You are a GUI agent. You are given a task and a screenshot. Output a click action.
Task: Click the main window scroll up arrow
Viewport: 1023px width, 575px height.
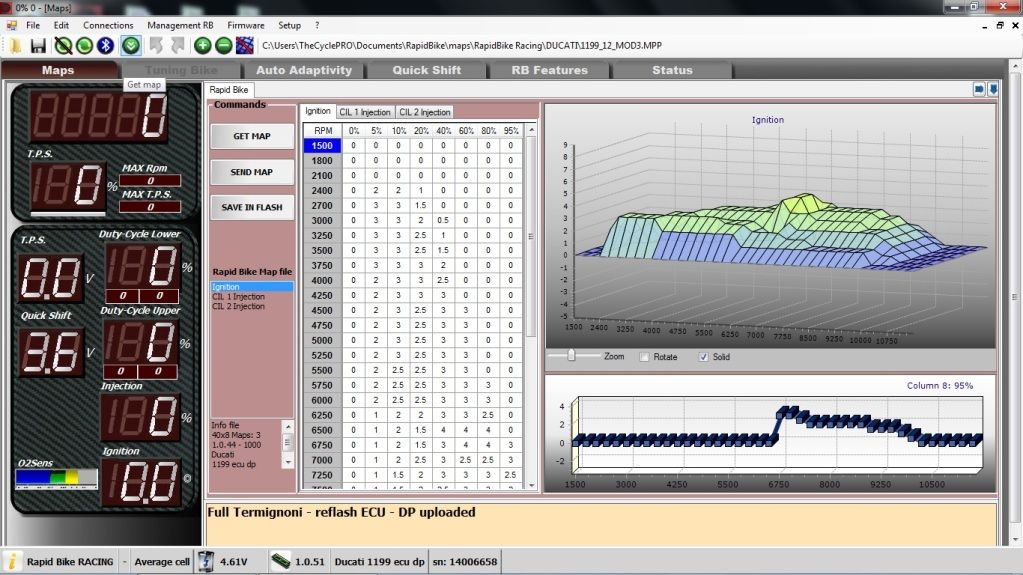coord(1015,67)
